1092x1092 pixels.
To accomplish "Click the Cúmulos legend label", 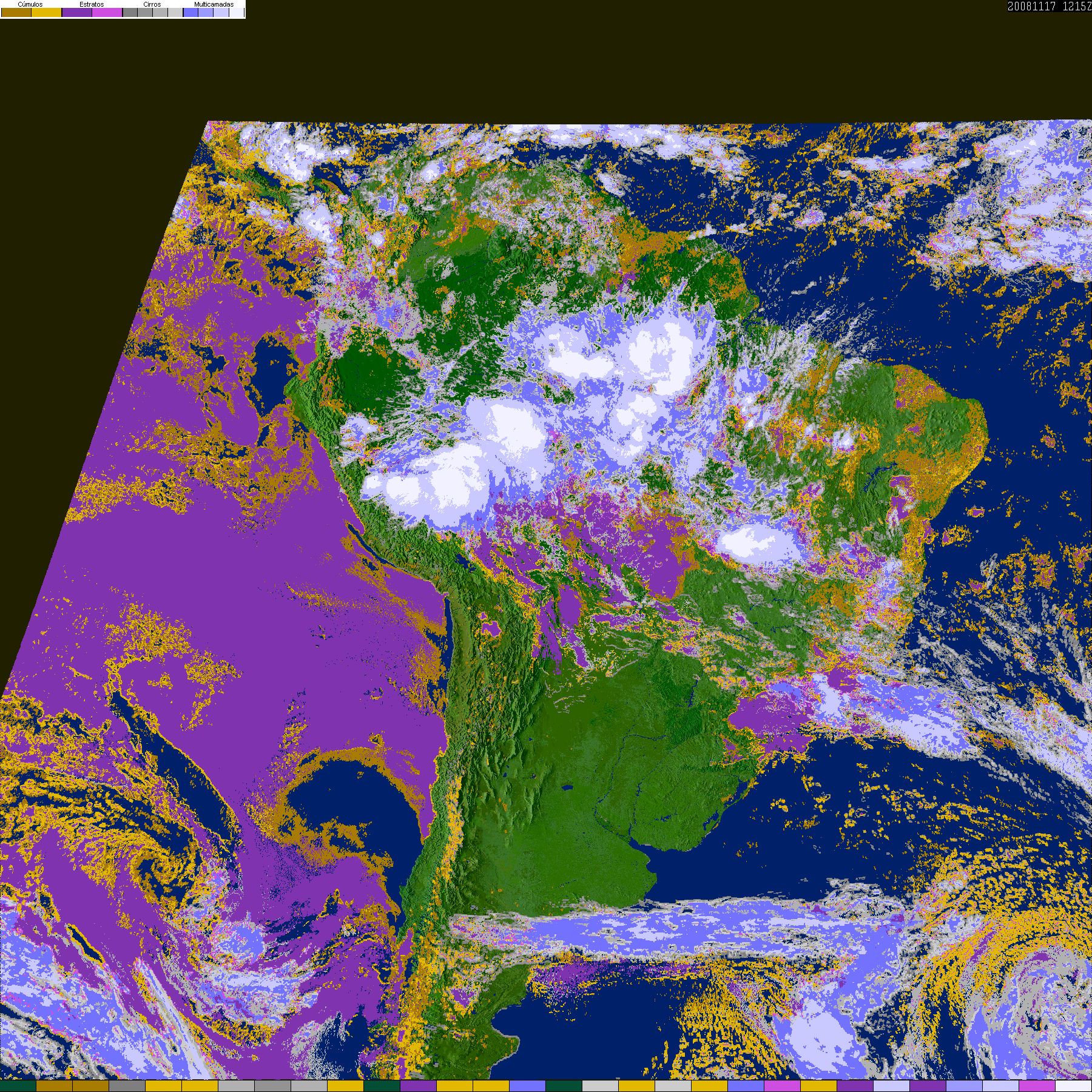I will point(30,4).
